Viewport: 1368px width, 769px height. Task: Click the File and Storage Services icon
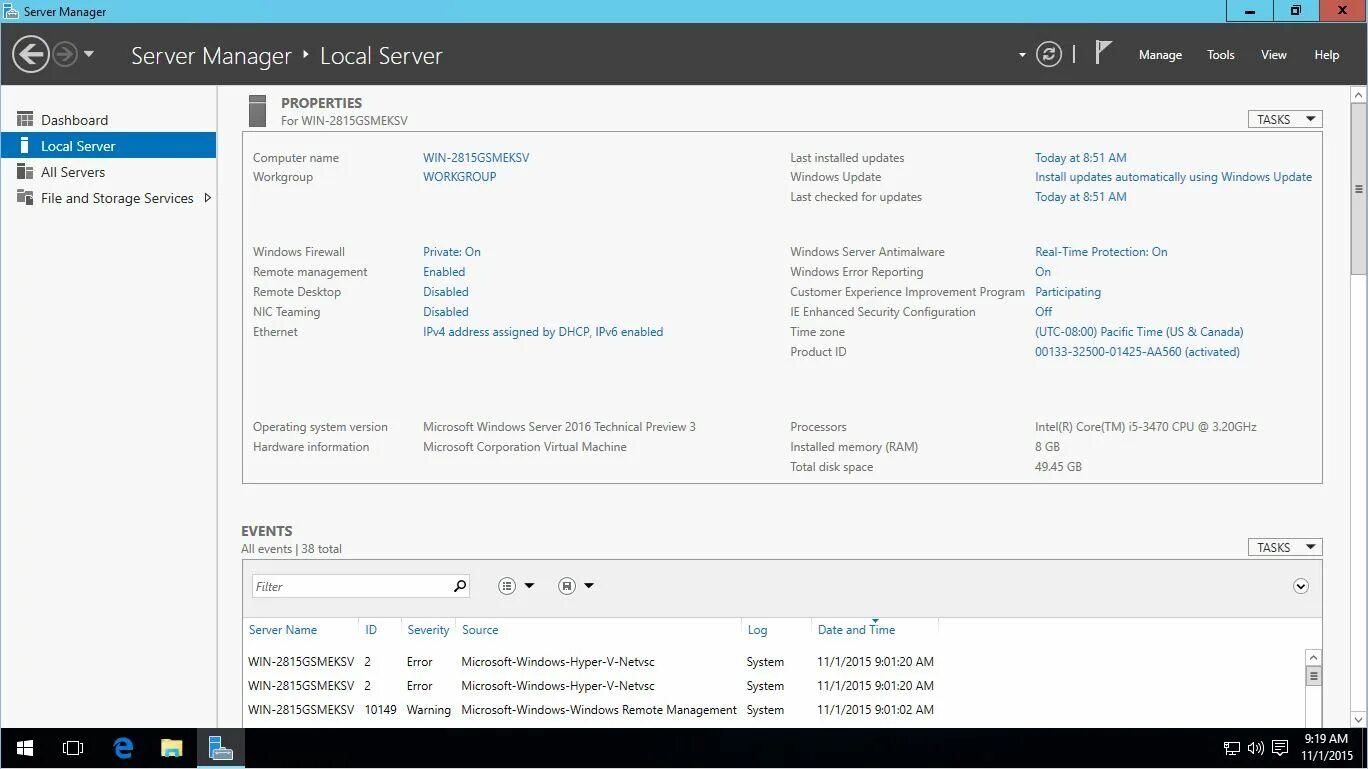coord(25,198)
